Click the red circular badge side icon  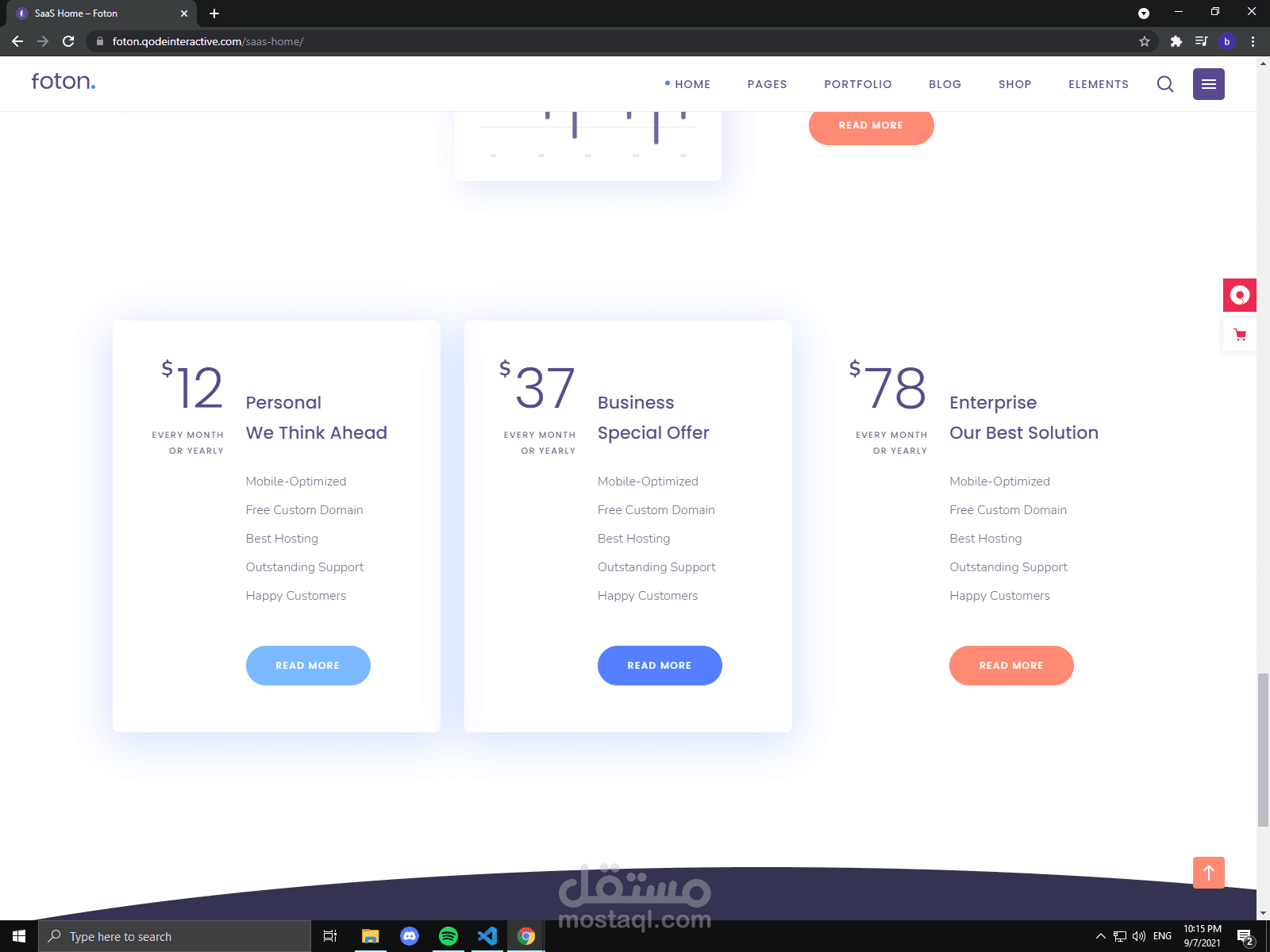[x=1240, y=295]
